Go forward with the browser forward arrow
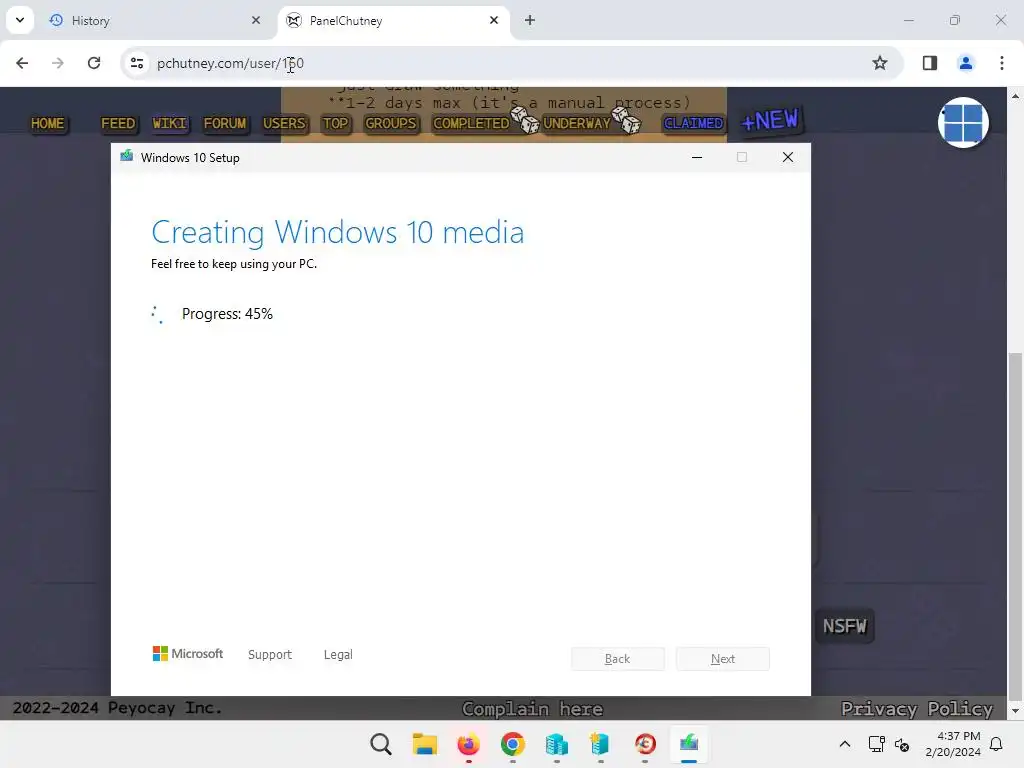This screenshot has height=768, width=1024. (x=58, y=63)
